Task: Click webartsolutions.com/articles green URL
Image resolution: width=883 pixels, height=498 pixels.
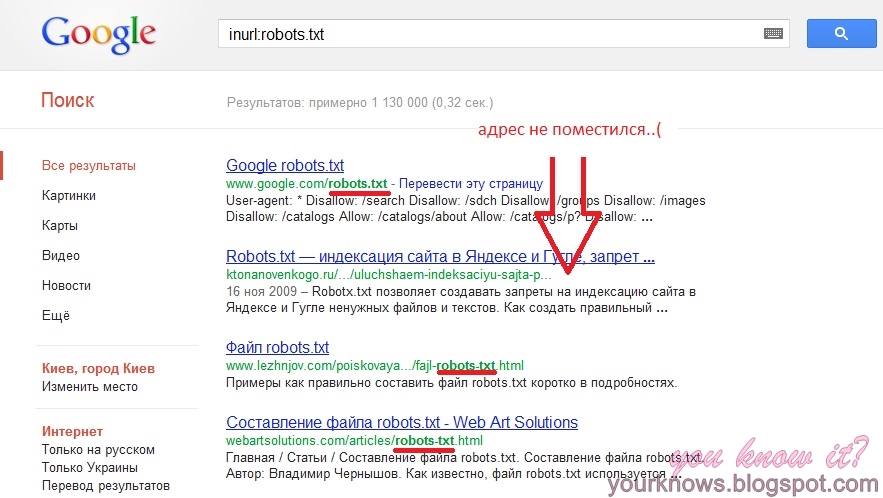Action: pos(354,441)
